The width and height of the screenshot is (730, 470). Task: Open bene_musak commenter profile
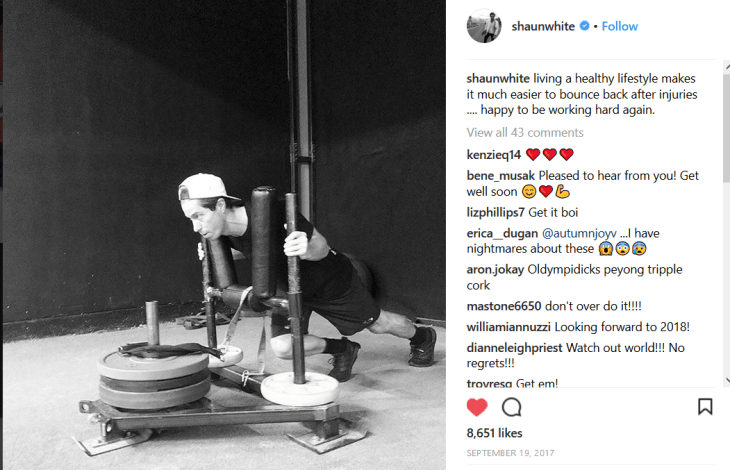(x=500, y=176)
